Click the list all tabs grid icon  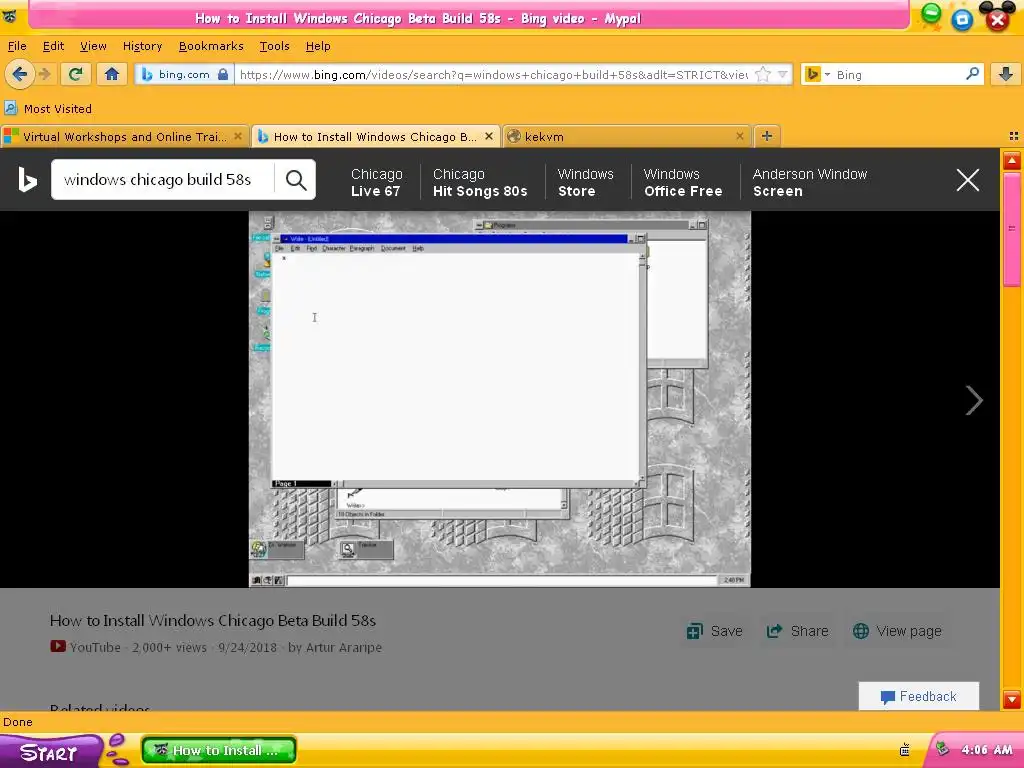tap(1014, 136)
